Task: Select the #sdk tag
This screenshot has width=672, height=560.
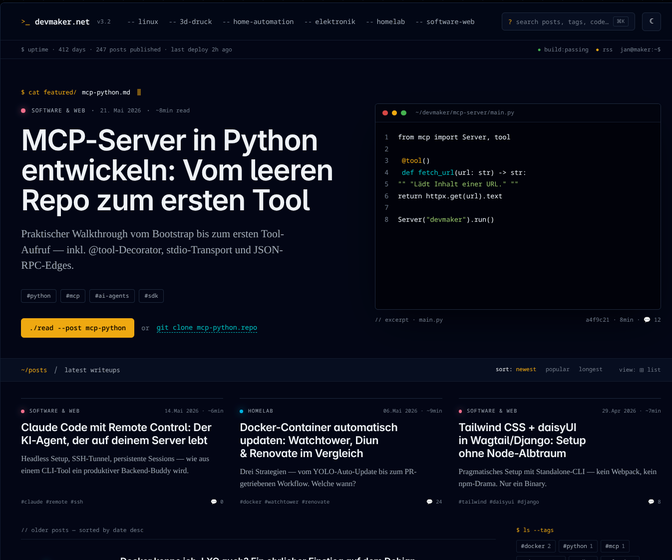Action: pyautogui.click(x=151, y=296)
